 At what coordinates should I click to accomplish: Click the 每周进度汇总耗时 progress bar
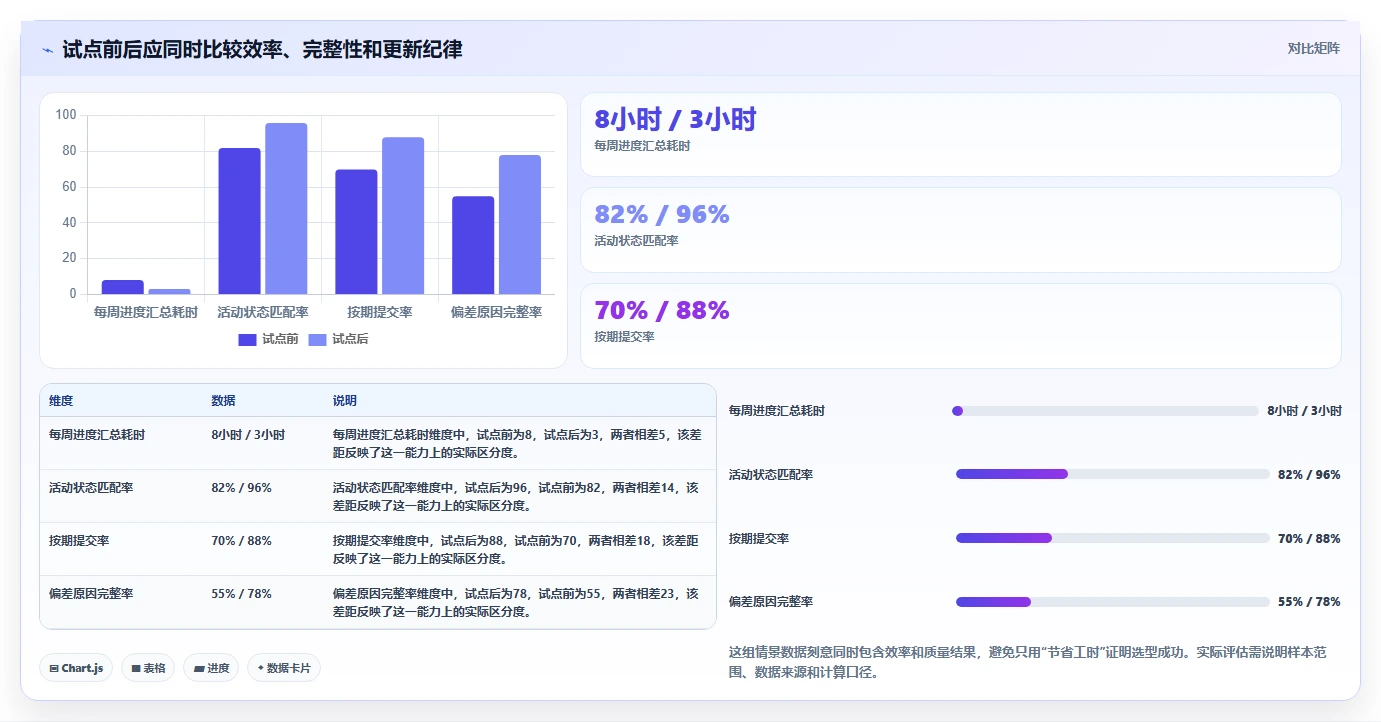click(1105, 411)
